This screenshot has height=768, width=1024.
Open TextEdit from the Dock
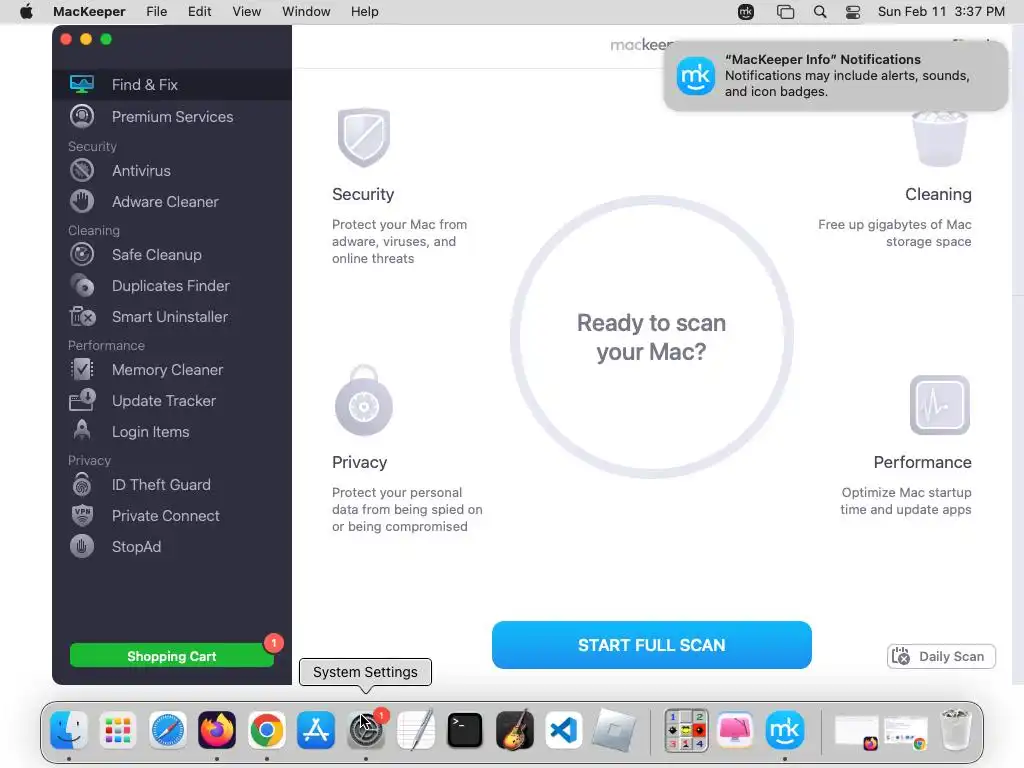[415, 729]
